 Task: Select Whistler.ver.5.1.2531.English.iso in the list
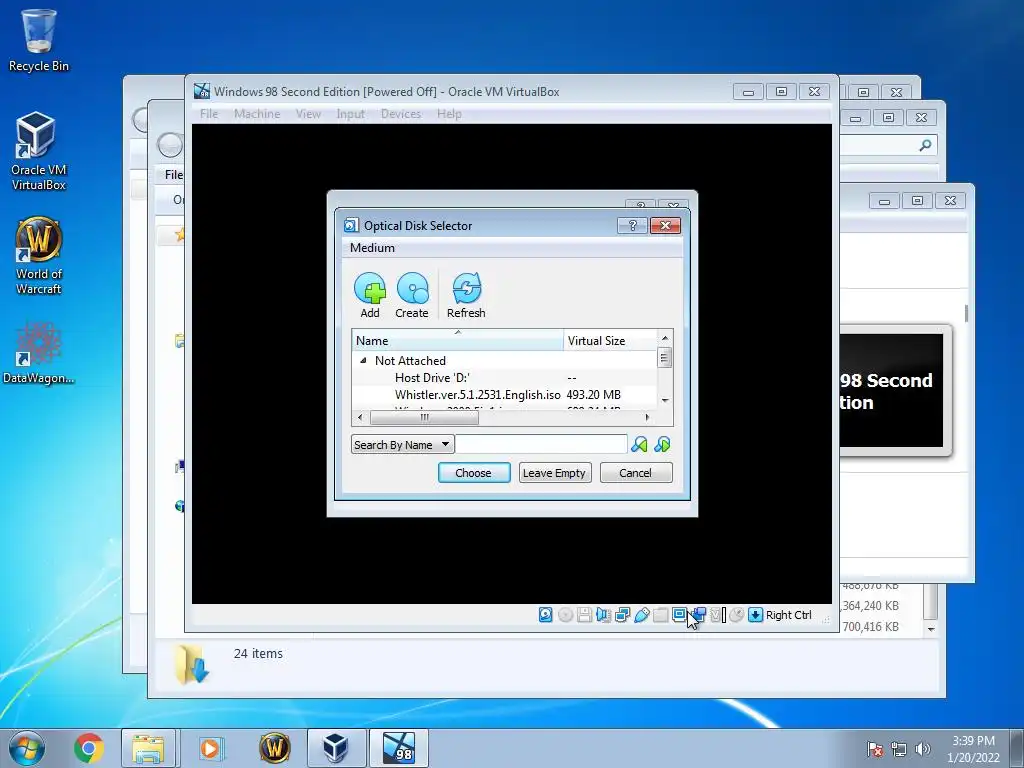click(477, 394)
